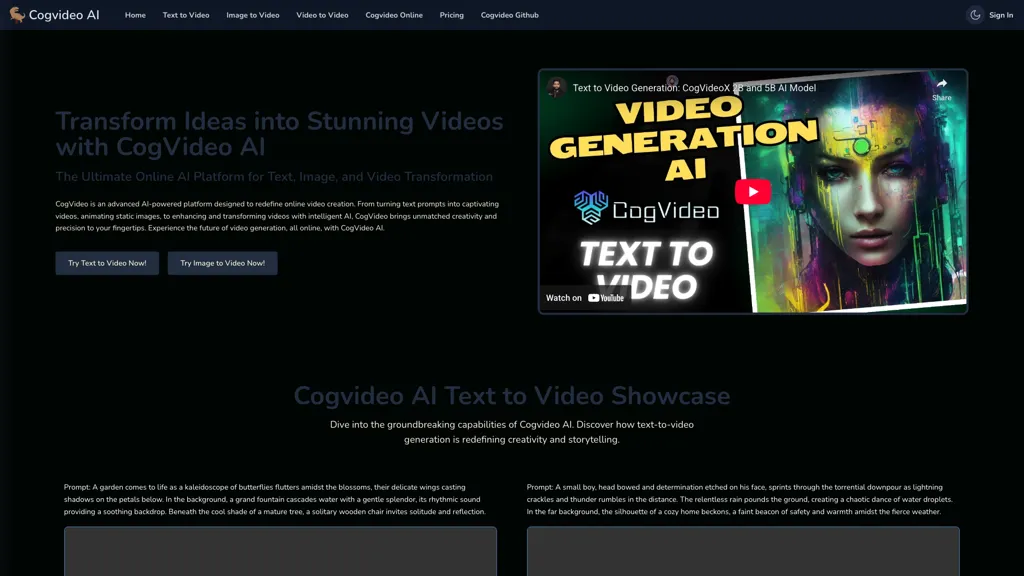The height and width of the screenshot is (576, 1024).
Task: Click the 'Cogvideo AI Text to Video Showcase' heading
Action: (x=512, y=396)
